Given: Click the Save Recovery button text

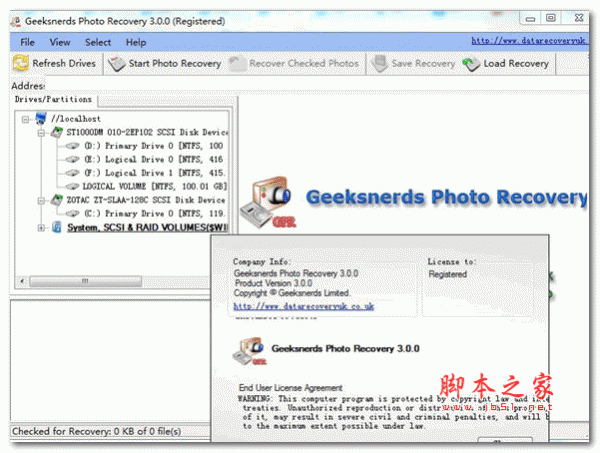Looking at the screenshot, I should (423, 63).
